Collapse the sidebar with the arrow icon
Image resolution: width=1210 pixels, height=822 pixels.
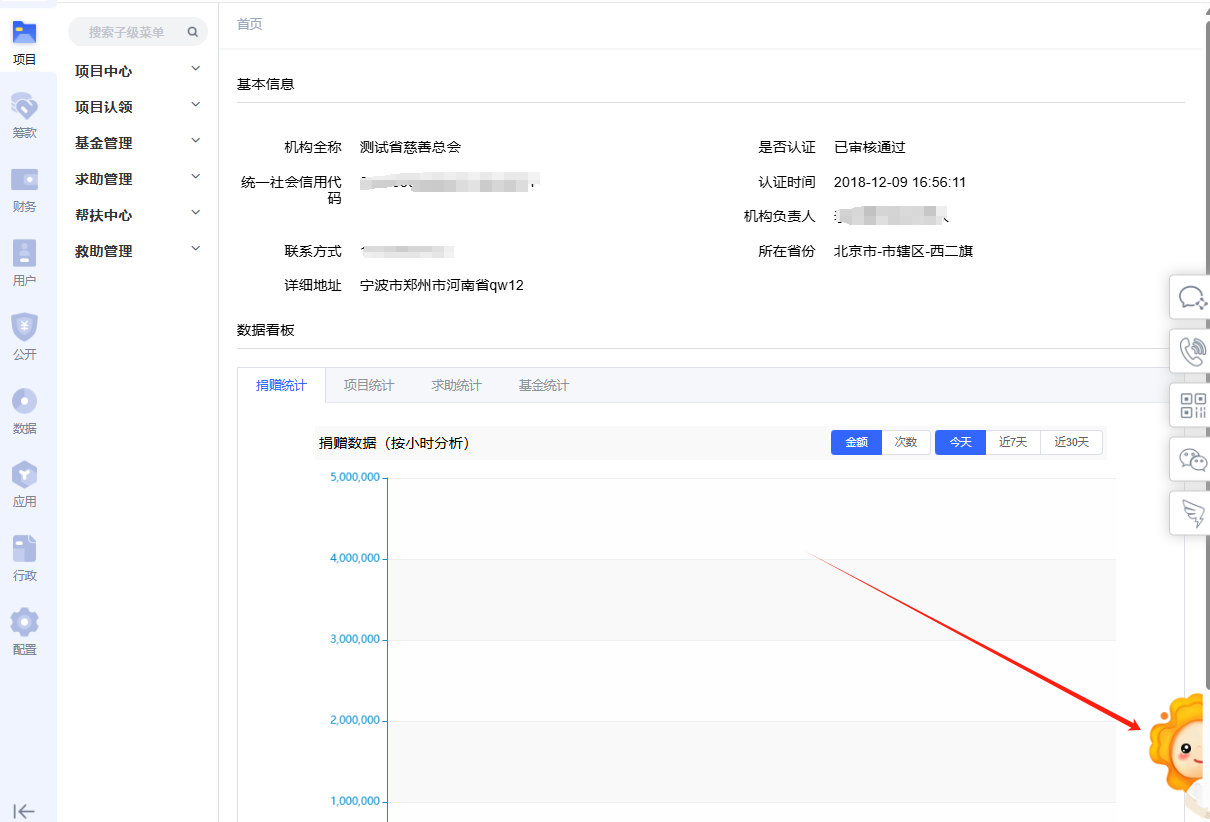(x=24, y=811)
